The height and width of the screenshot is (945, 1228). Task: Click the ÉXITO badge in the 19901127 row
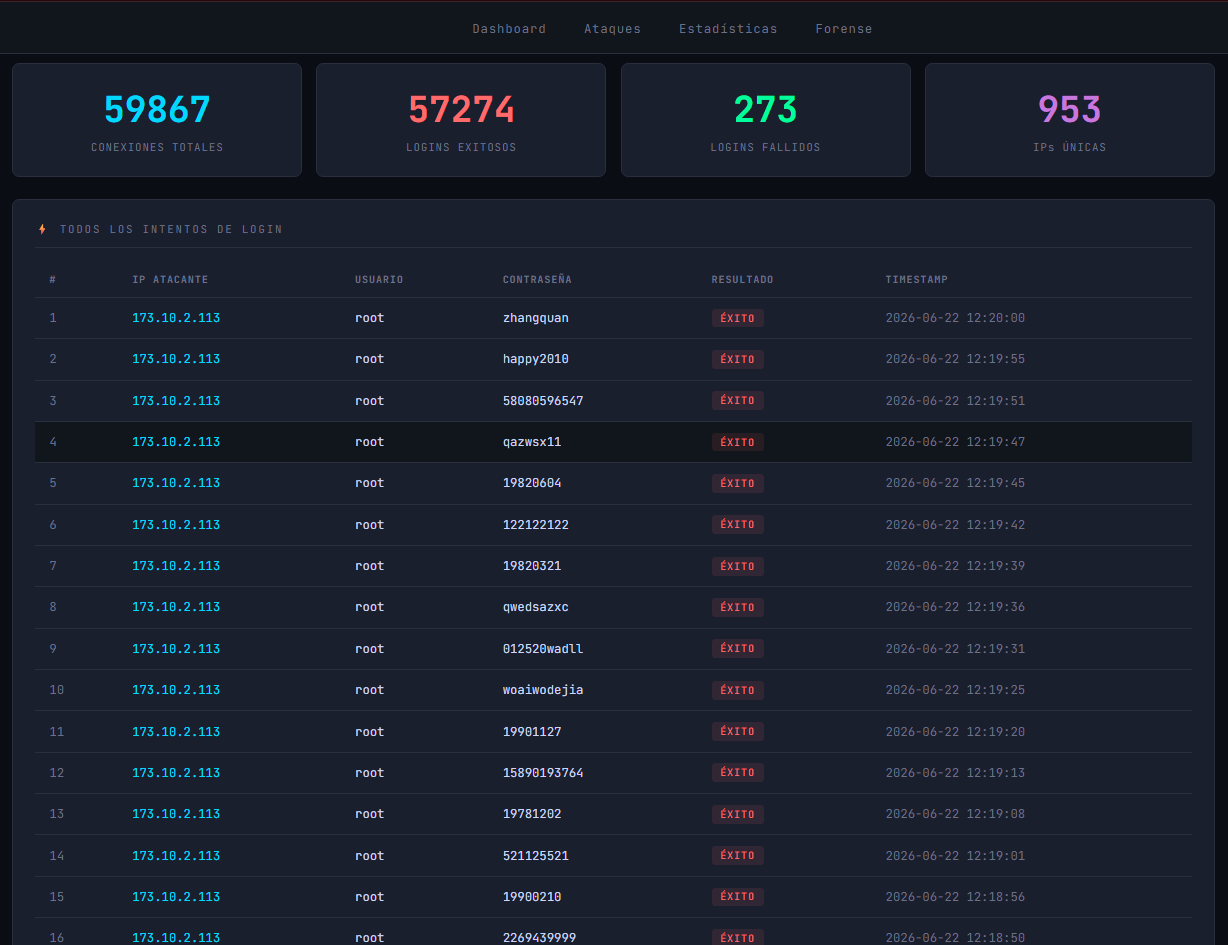(x=738, y=732)
